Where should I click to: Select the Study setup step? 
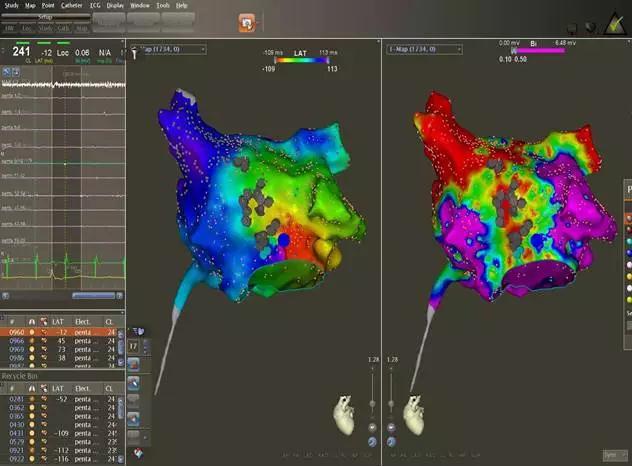[x=45, y=28]
